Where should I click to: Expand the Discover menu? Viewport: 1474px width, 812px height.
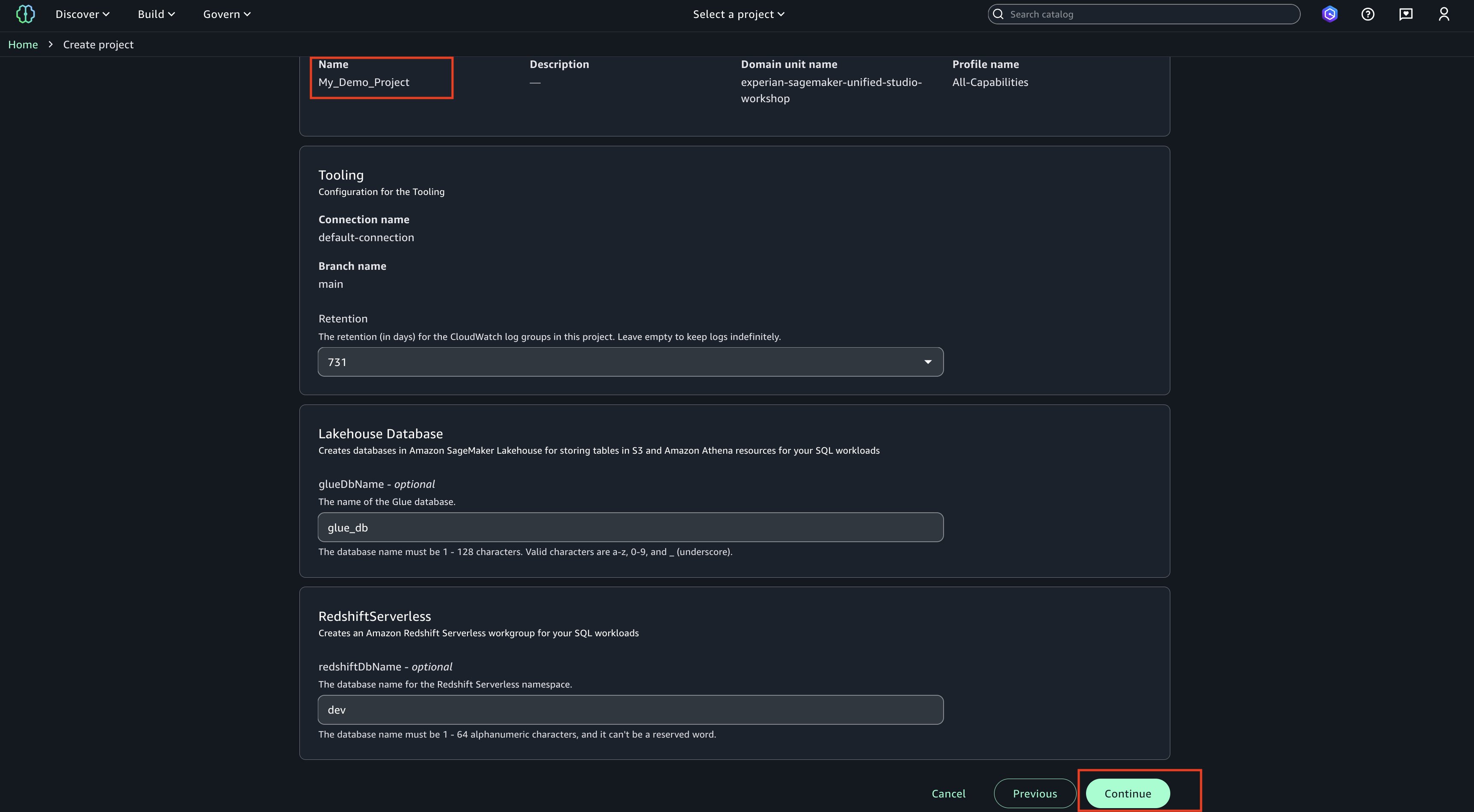pos(83,14)
